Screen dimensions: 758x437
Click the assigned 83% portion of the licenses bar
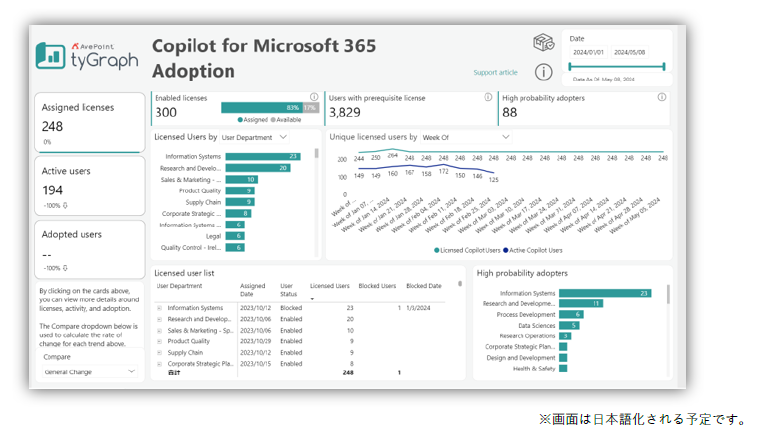[x=262, y=107]
